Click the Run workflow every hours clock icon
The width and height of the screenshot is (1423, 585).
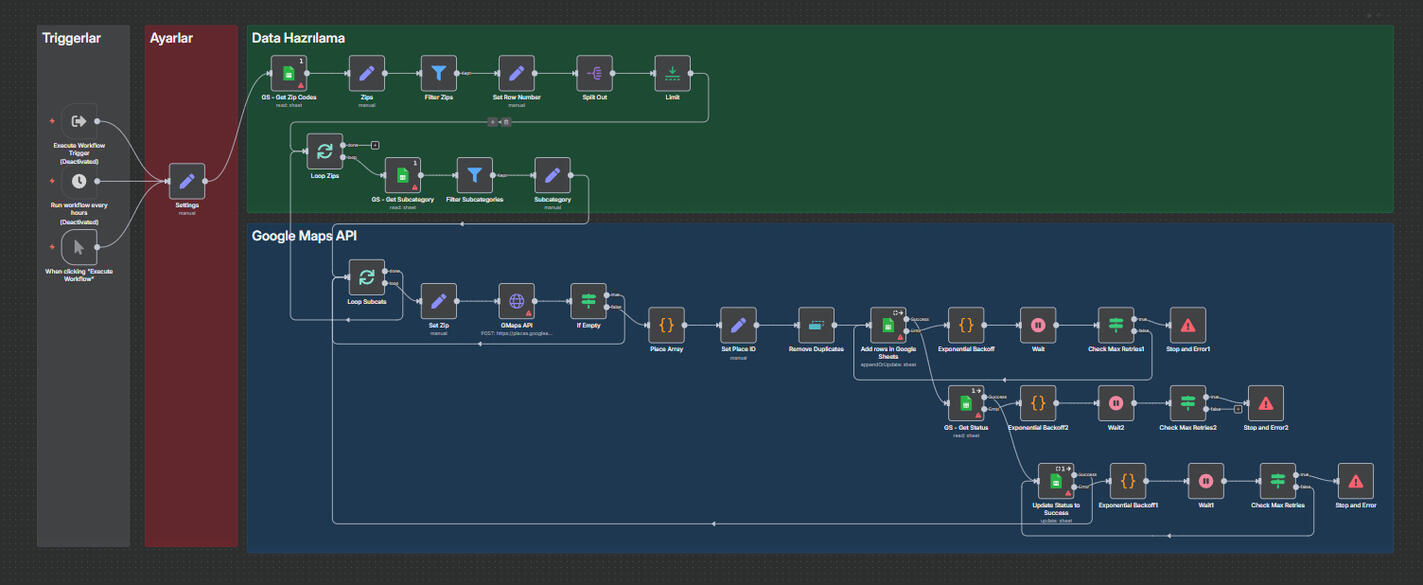click(x=79, y=182)
